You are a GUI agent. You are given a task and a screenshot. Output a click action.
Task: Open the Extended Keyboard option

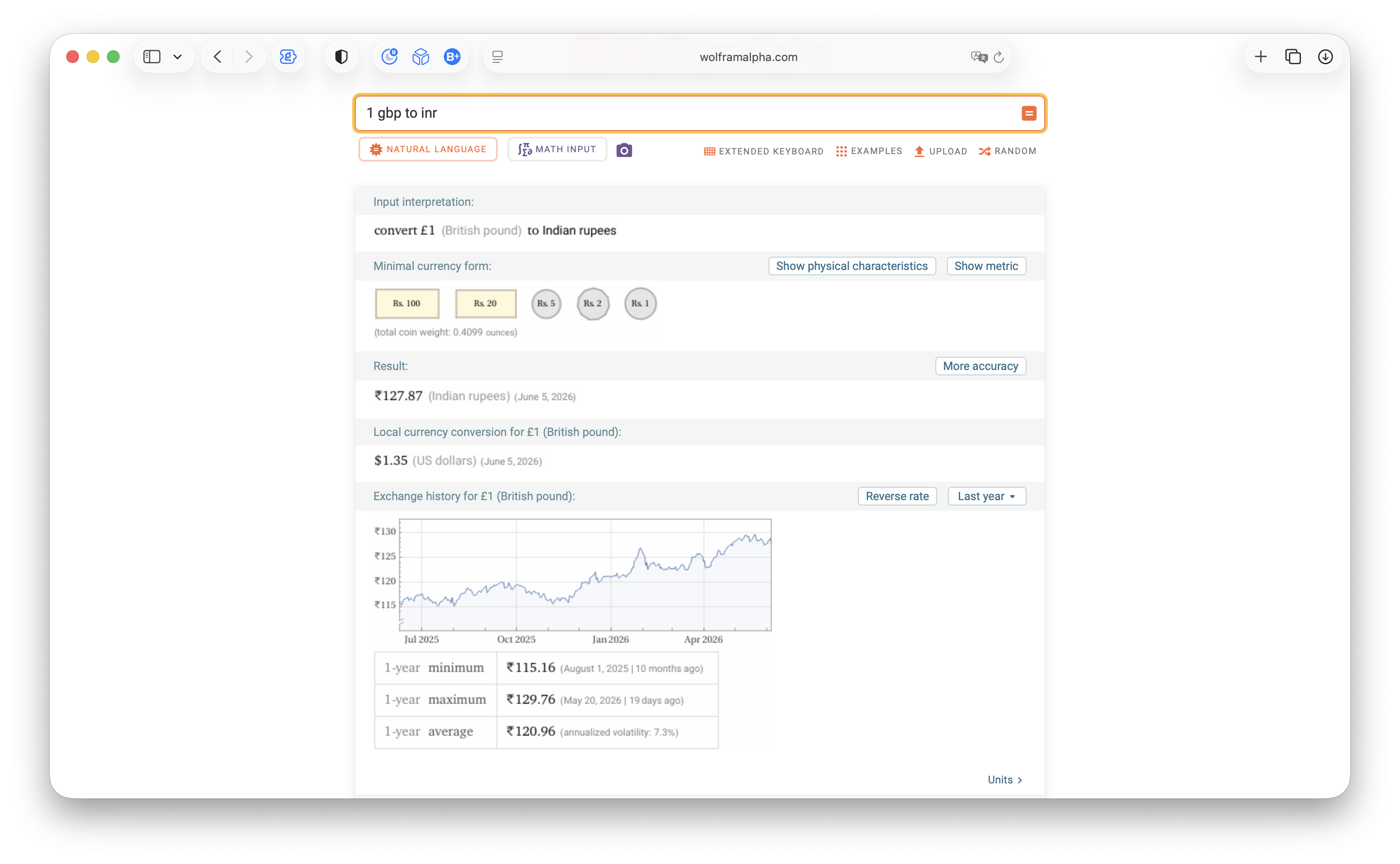pos(764,151)
